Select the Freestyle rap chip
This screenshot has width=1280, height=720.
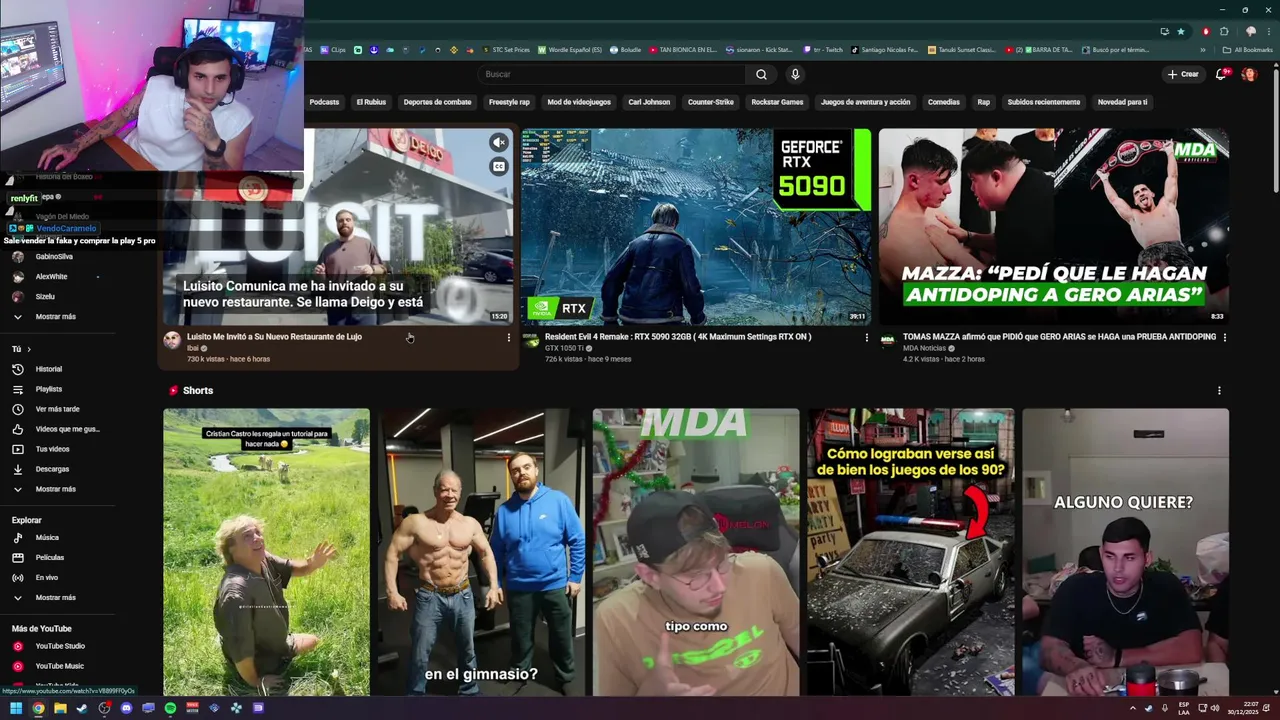point(509,102)
